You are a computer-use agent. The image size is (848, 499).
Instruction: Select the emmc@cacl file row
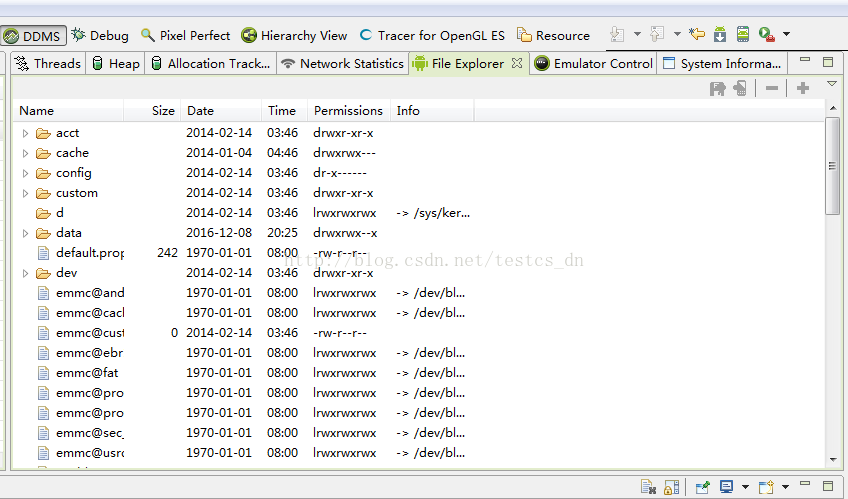pos(419,313)
